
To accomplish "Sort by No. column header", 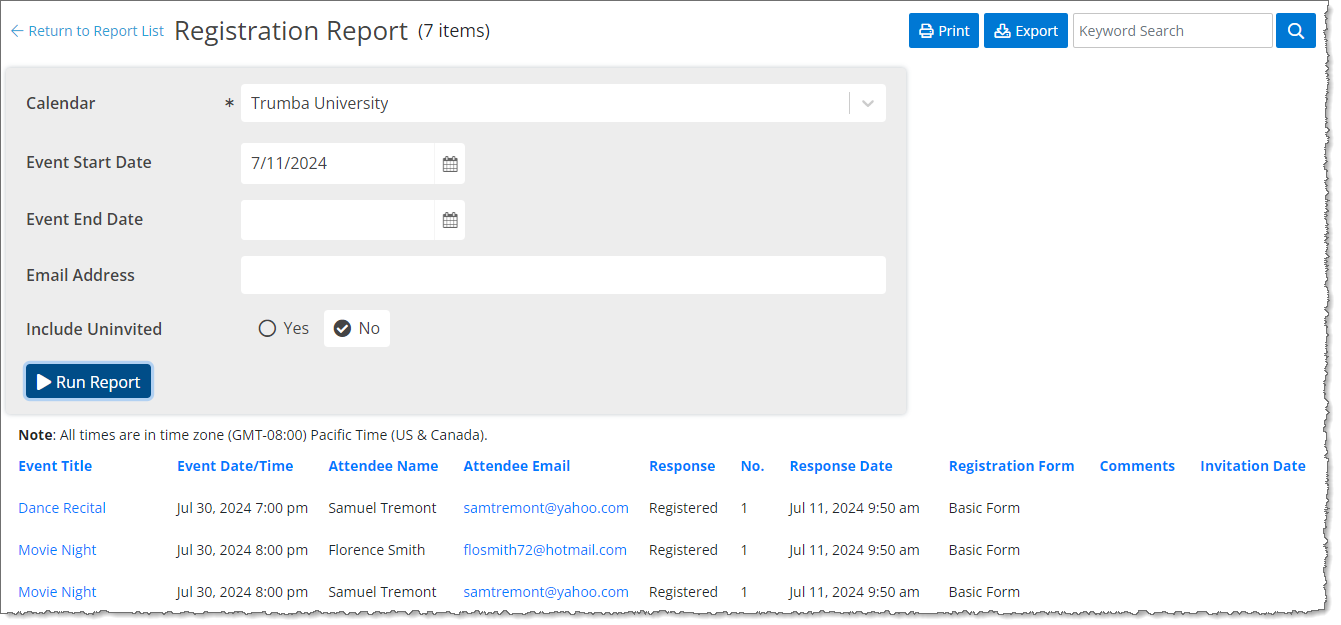I will (752, 466).
